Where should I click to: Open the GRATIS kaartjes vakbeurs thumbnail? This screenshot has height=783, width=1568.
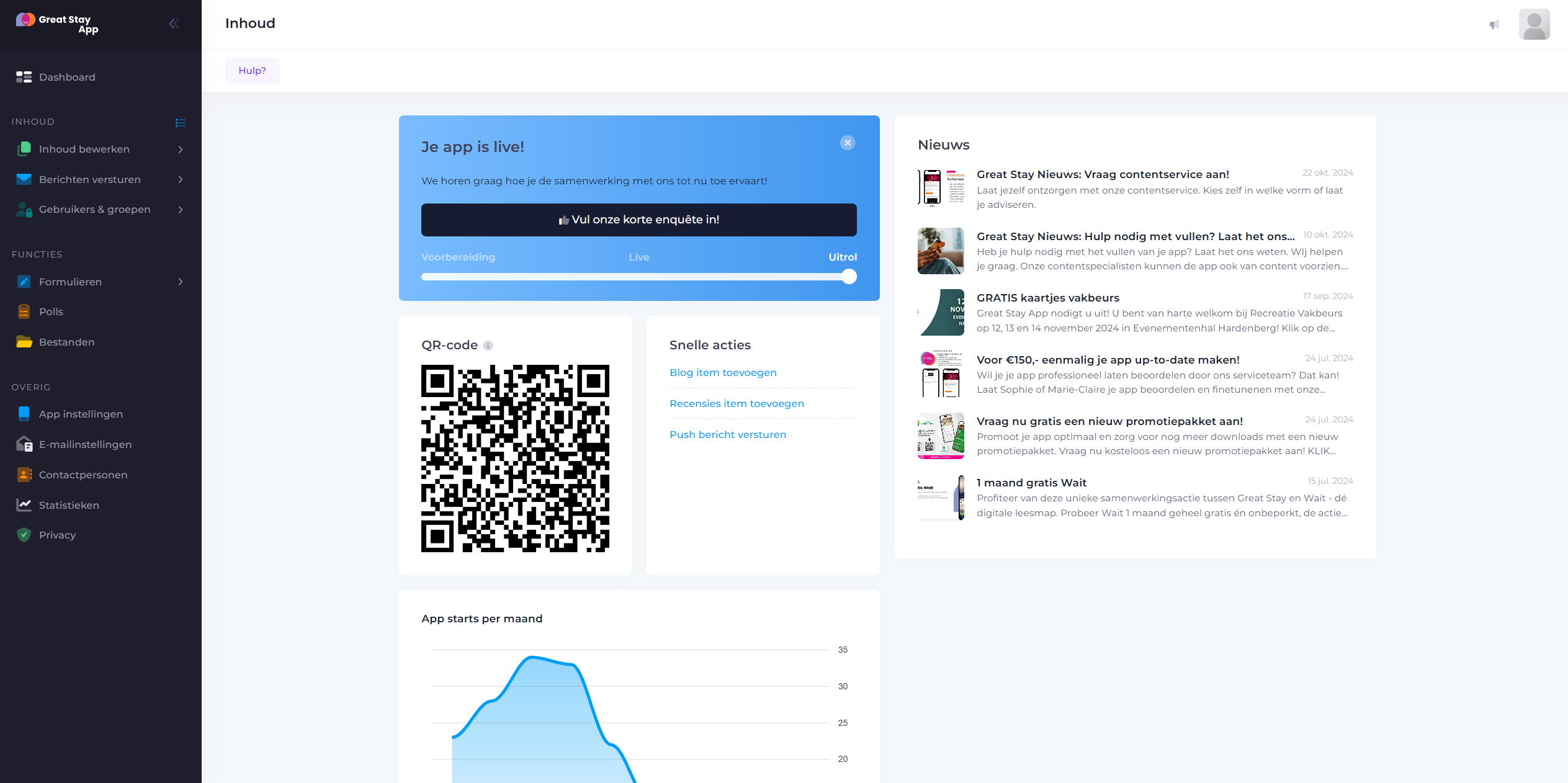click(x=941, y=313)
